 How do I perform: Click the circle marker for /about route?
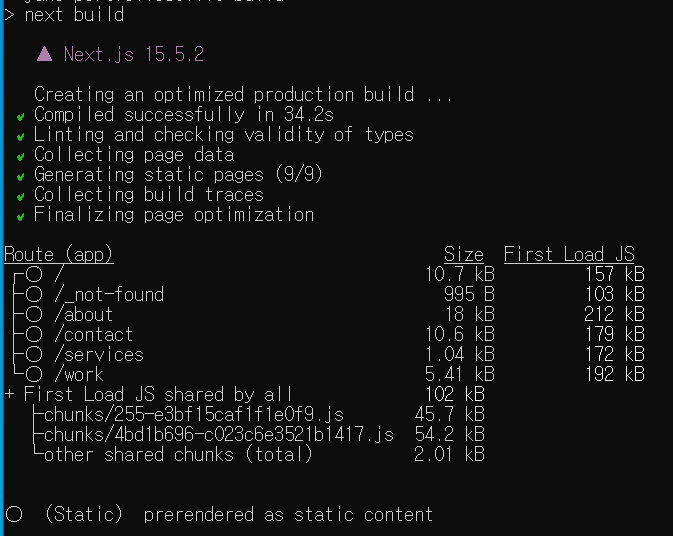click(34, 314)
